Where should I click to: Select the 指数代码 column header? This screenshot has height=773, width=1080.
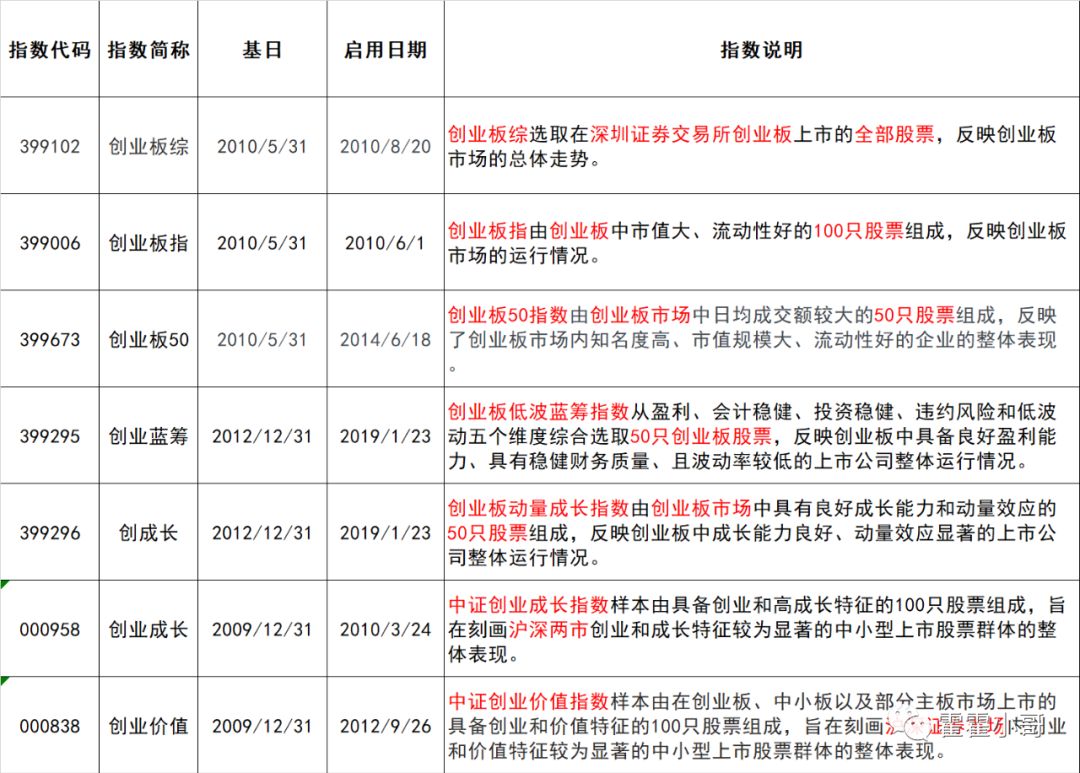(49, 50)
